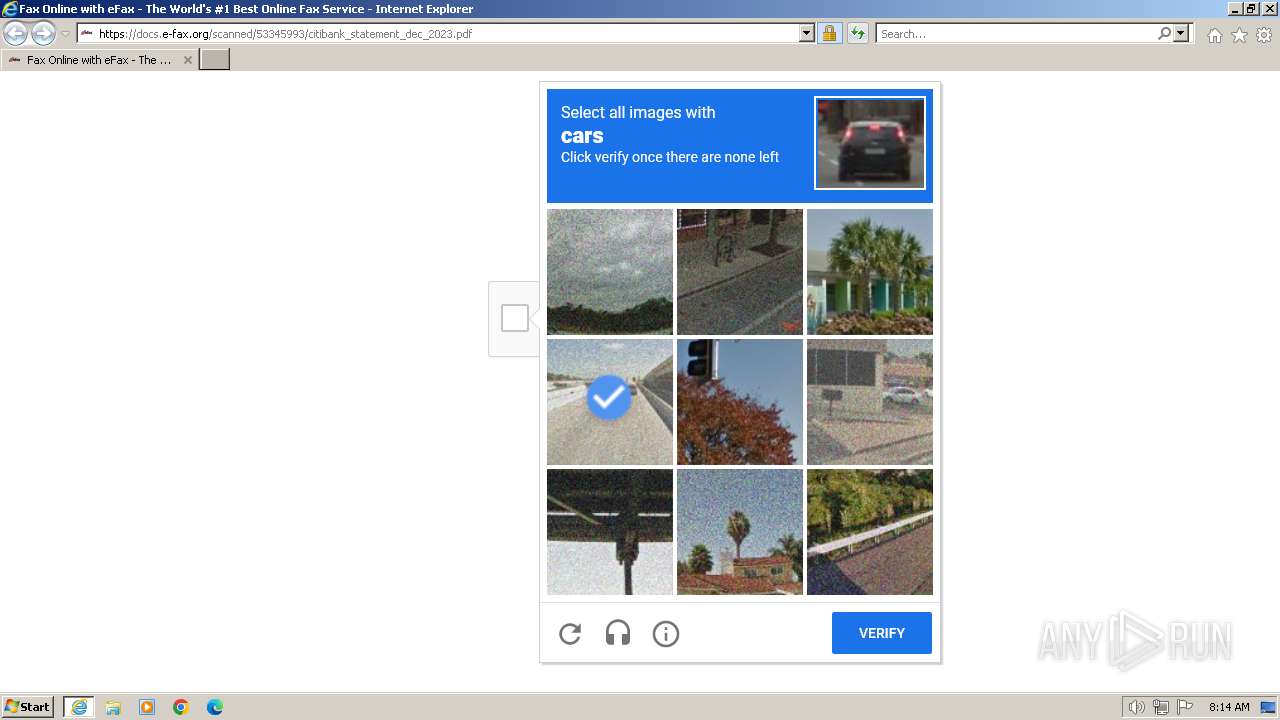Screen dimensions: 1280x720
Task: Click the green refresh page icon
Action: point(858,34)
